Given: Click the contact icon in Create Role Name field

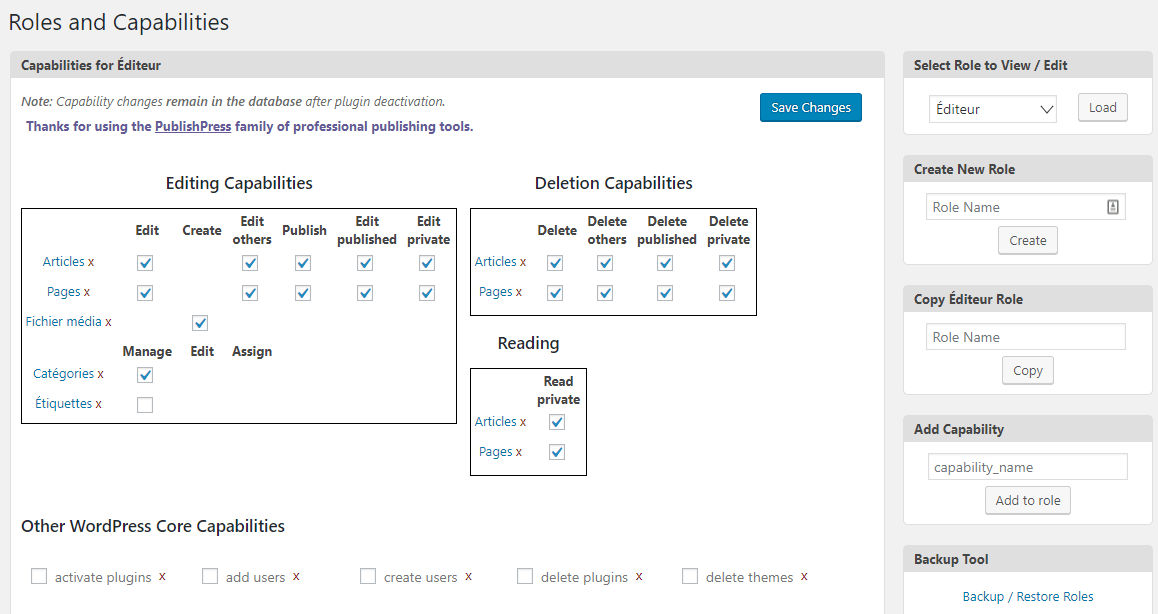Looking at the screenshot, I should 1112,207.
